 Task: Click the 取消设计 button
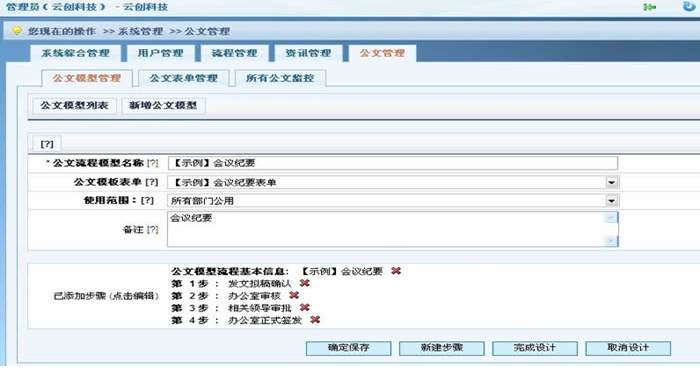coord(628,348)
